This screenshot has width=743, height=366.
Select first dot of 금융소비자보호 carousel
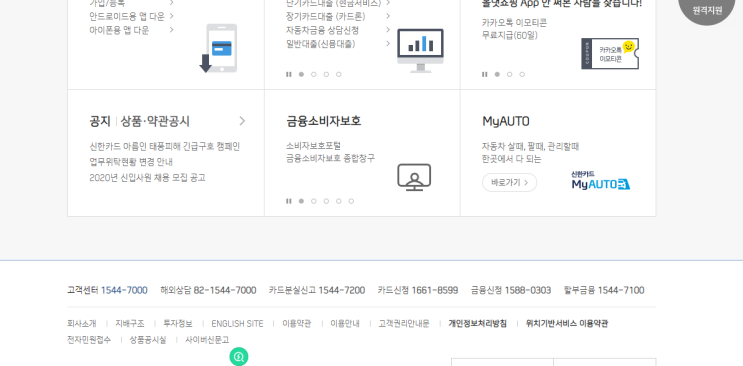point(301,201)
